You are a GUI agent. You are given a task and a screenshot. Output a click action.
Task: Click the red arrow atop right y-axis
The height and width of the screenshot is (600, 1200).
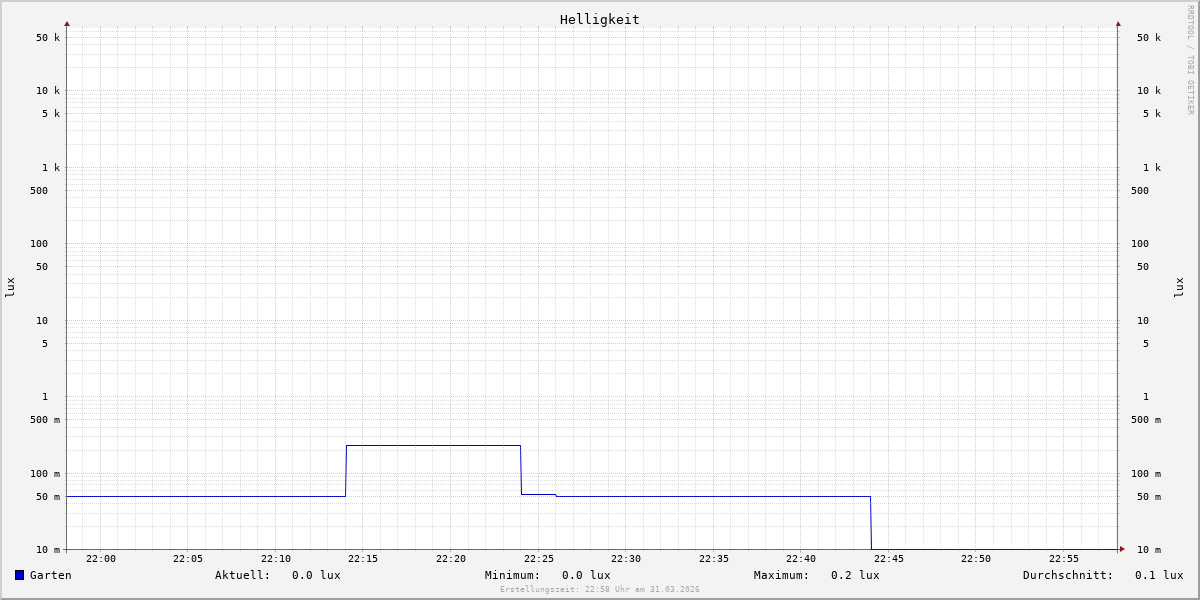(x=1118, y=23)
